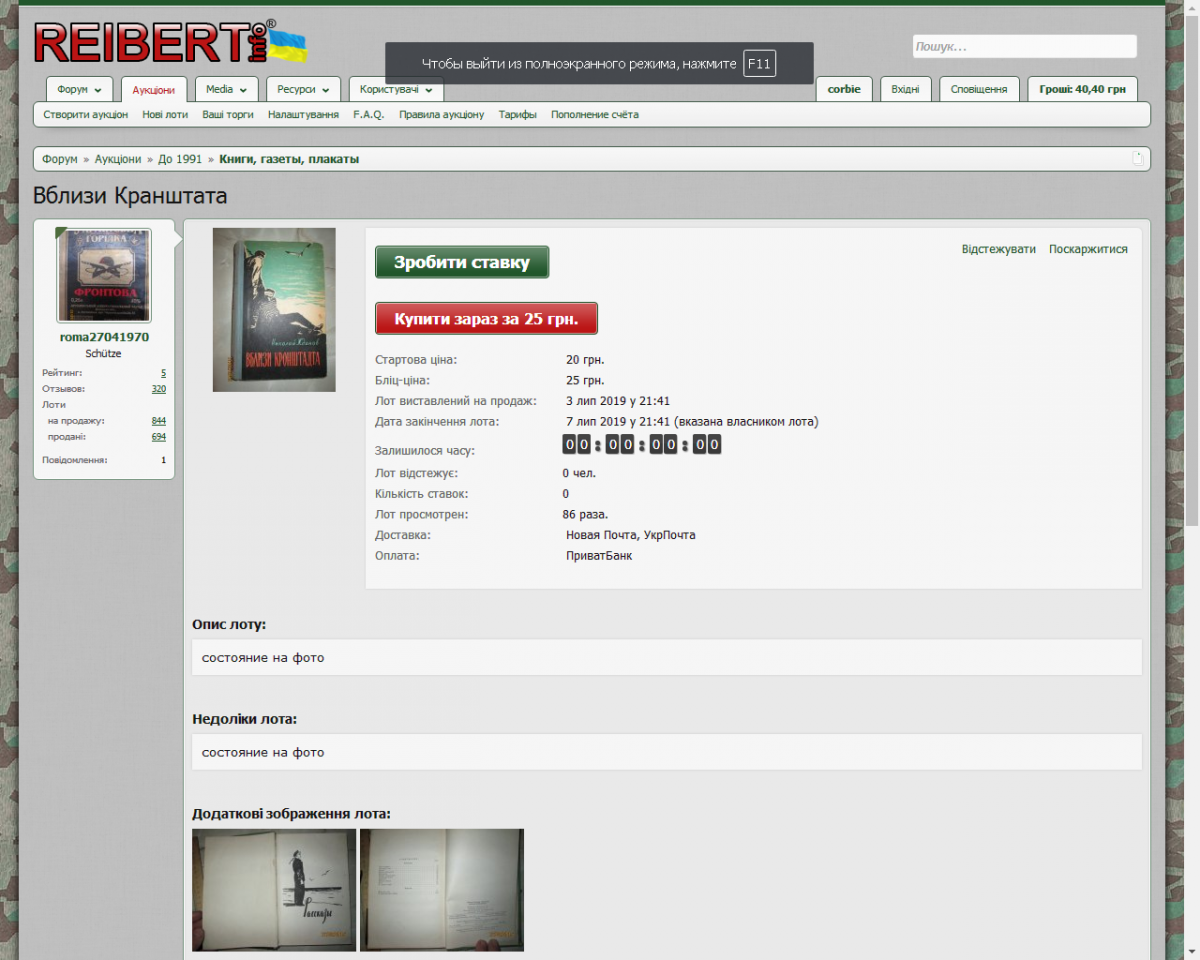Click the delivery text Новая Почта, УкрПочта
The width and height of the screenshot is (1200, 960).
[631, 535]
